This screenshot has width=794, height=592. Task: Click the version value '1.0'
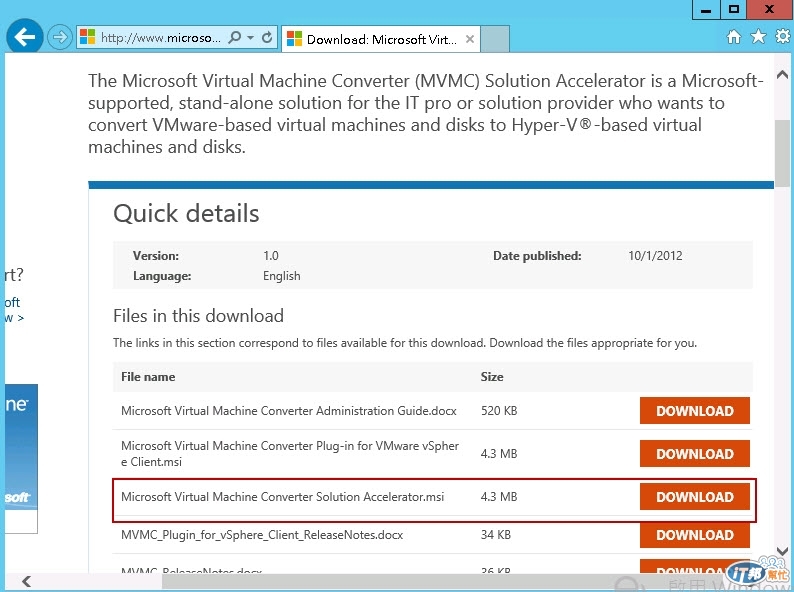pyautogui.click(x=271, y=256)
